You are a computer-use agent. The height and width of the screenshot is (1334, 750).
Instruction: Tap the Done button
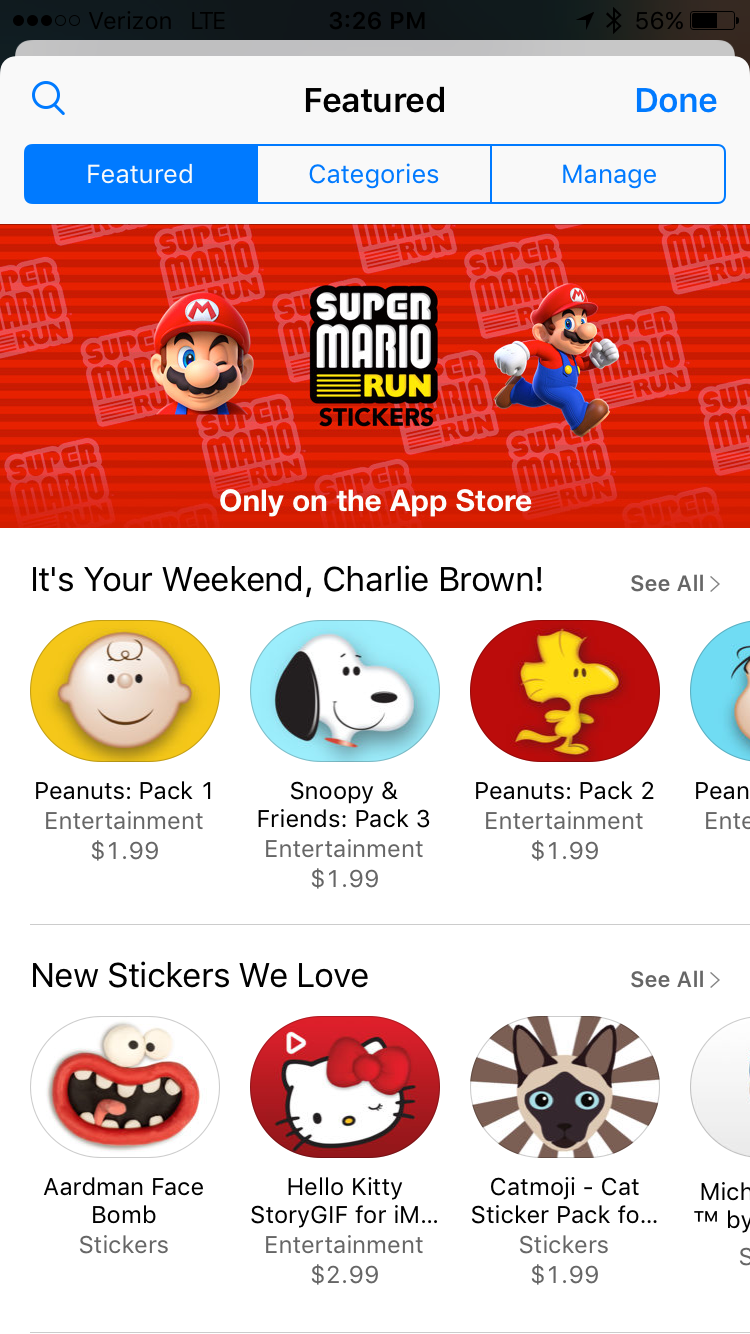click(676, 100)
